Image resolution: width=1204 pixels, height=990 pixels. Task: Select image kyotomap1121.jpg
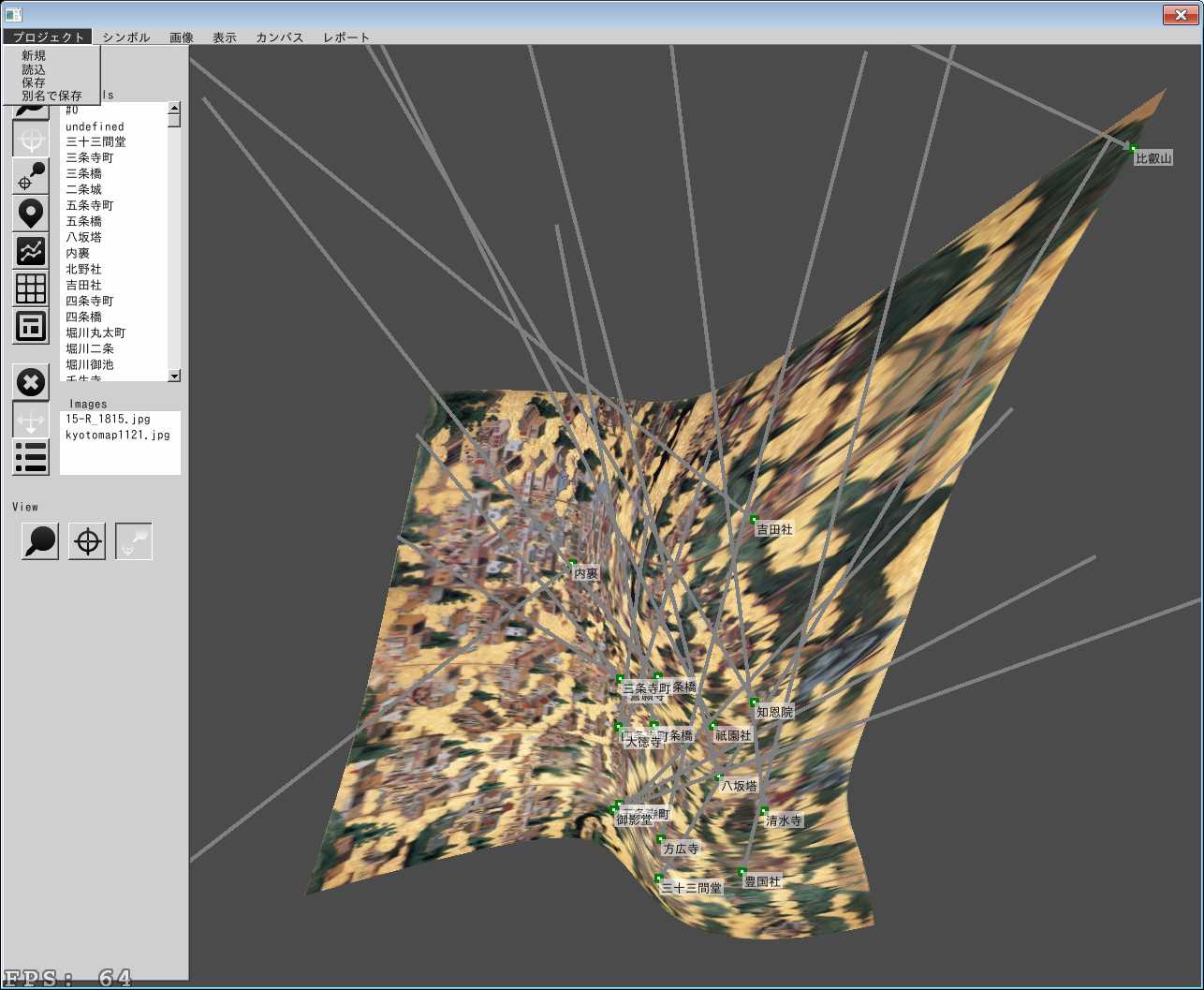[120, 436]
